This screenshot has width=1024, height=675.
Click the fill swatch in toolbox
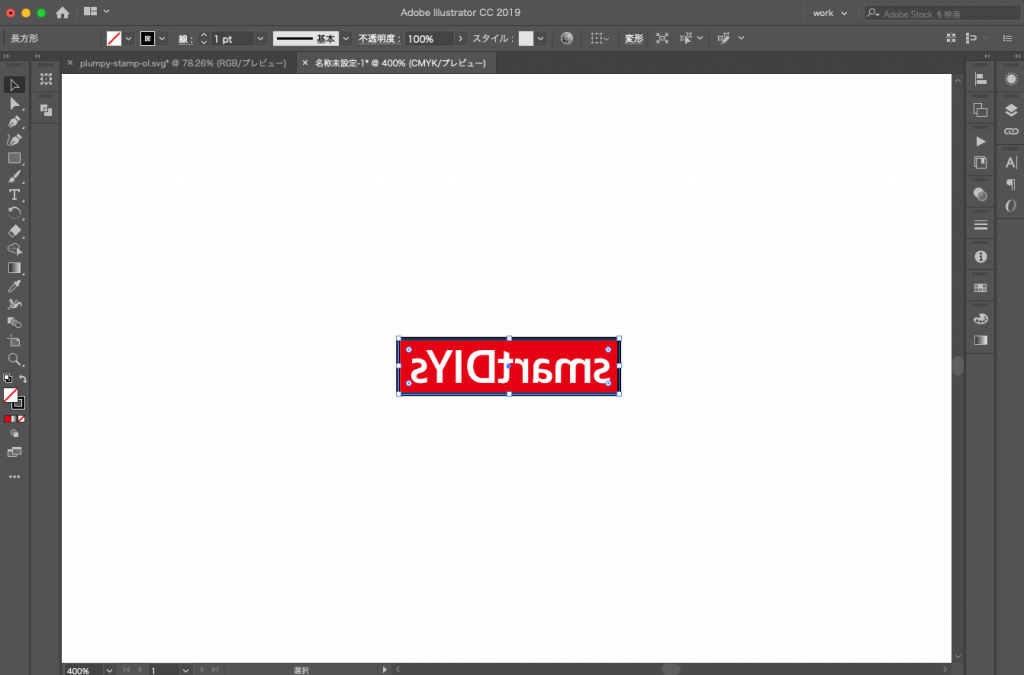[x=10, y=394]
